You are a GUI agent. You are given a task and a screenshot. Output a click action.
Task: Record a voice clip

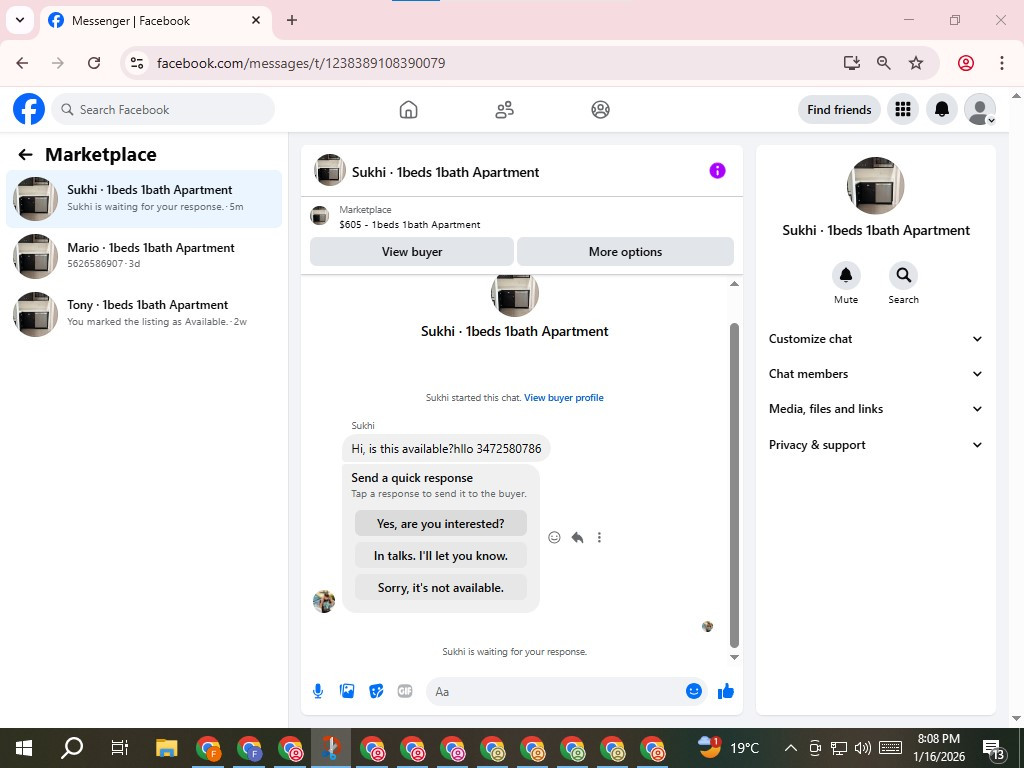(x=318, y=691)
